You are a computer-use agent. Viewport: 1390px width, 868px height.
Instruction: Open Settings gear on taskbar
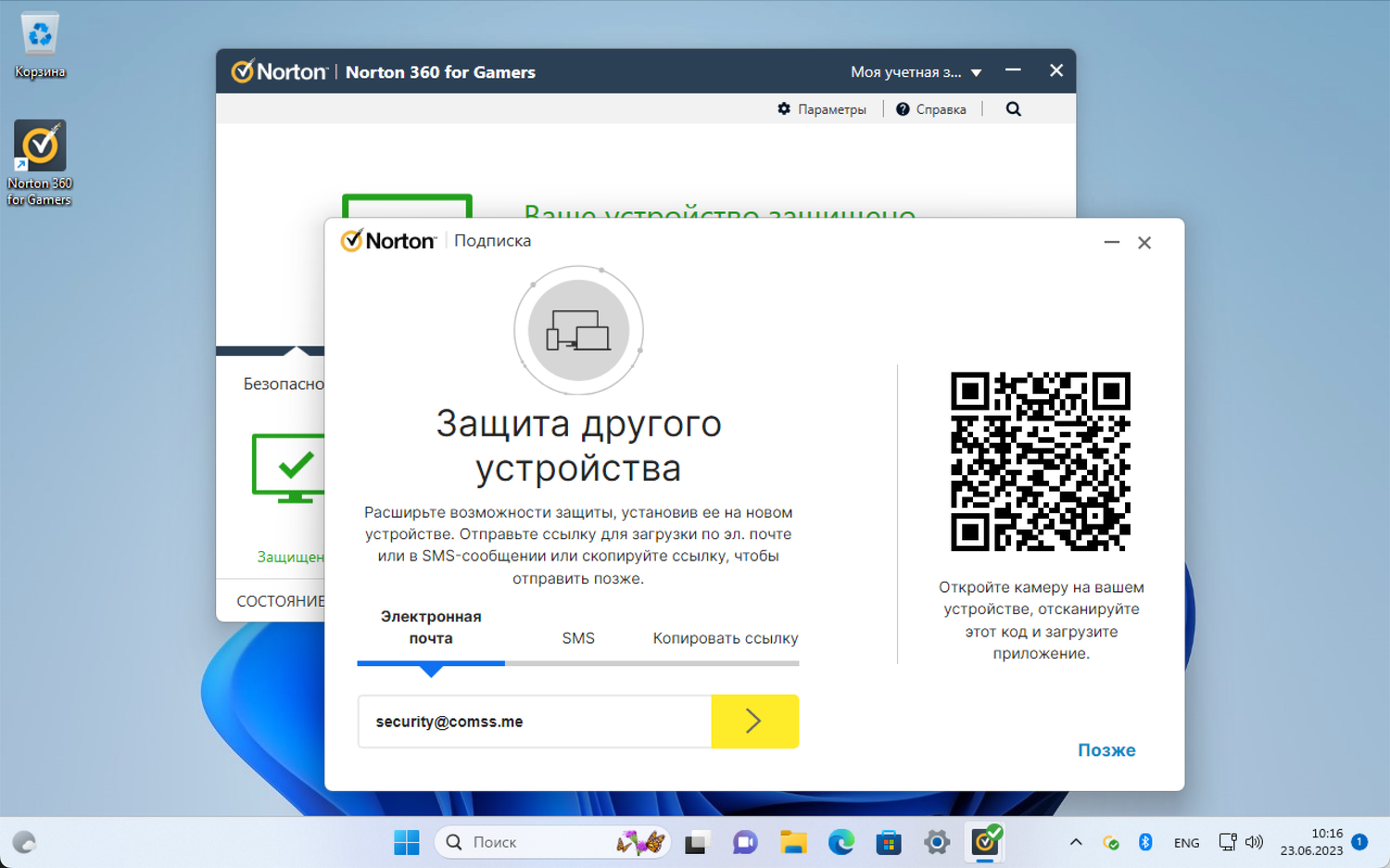pyautogui.click(x=937, y=842)
